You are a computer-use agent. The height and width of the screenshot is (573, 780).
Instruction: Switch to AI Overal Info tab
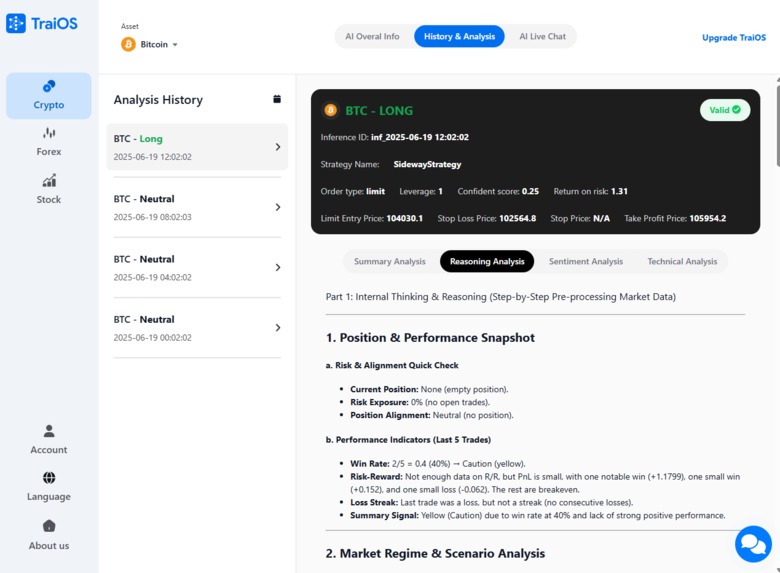pos(372,36)
